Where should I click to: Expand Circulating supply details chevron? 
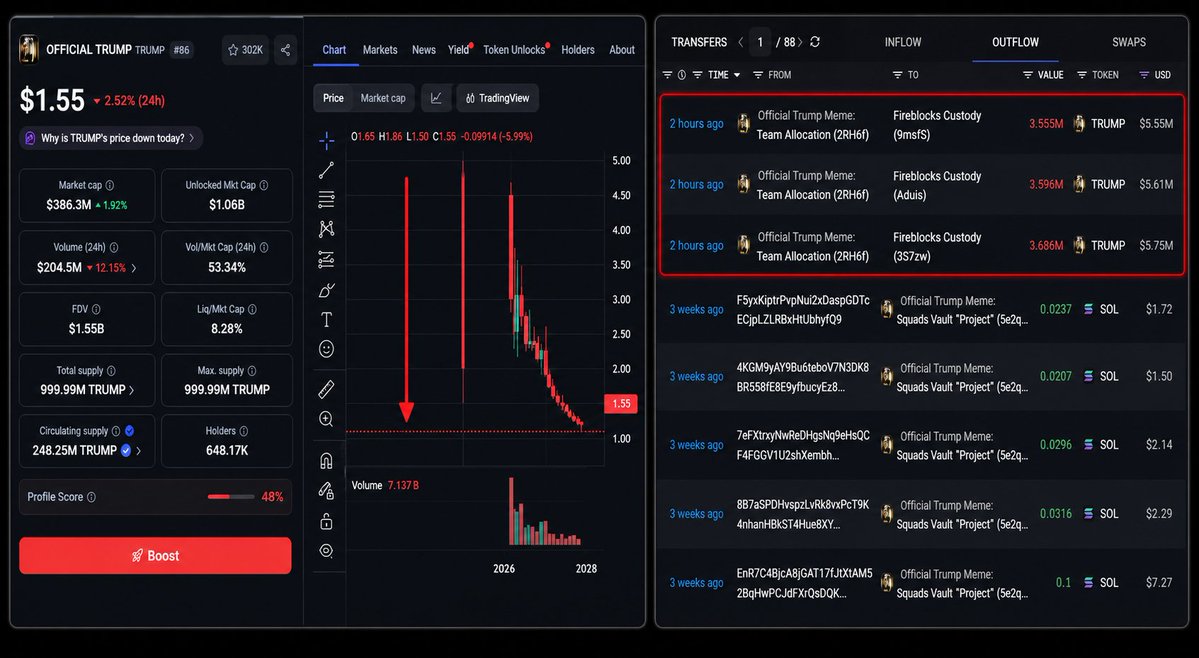pyautogui.click(x=138, y=451)
